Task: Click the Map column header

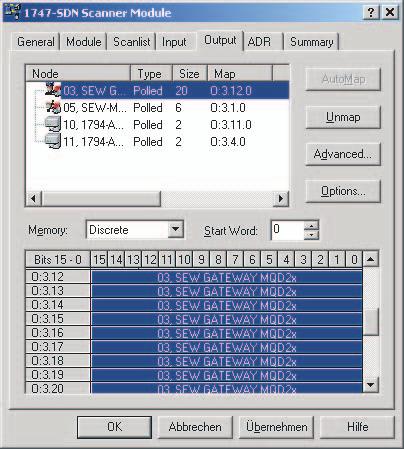Action: coord(240,73)
